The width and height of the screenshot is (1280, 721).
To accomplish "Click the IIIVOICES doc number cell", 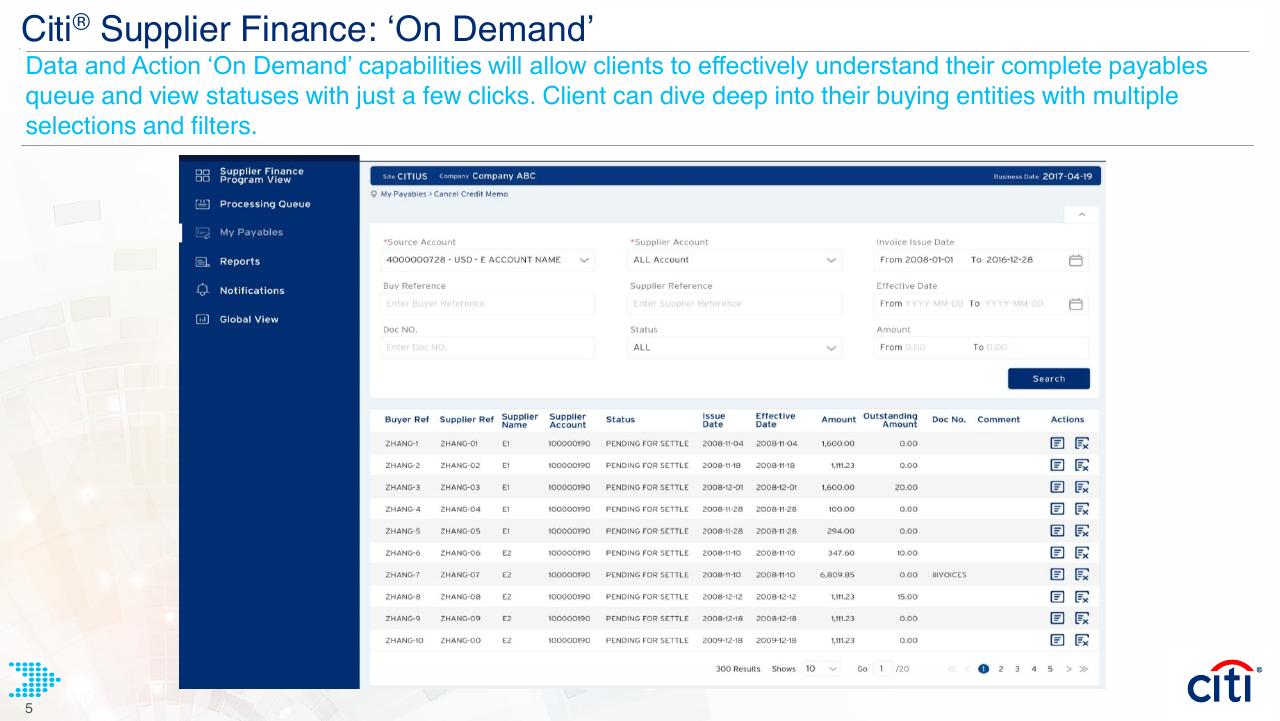I will pos(949,574).
